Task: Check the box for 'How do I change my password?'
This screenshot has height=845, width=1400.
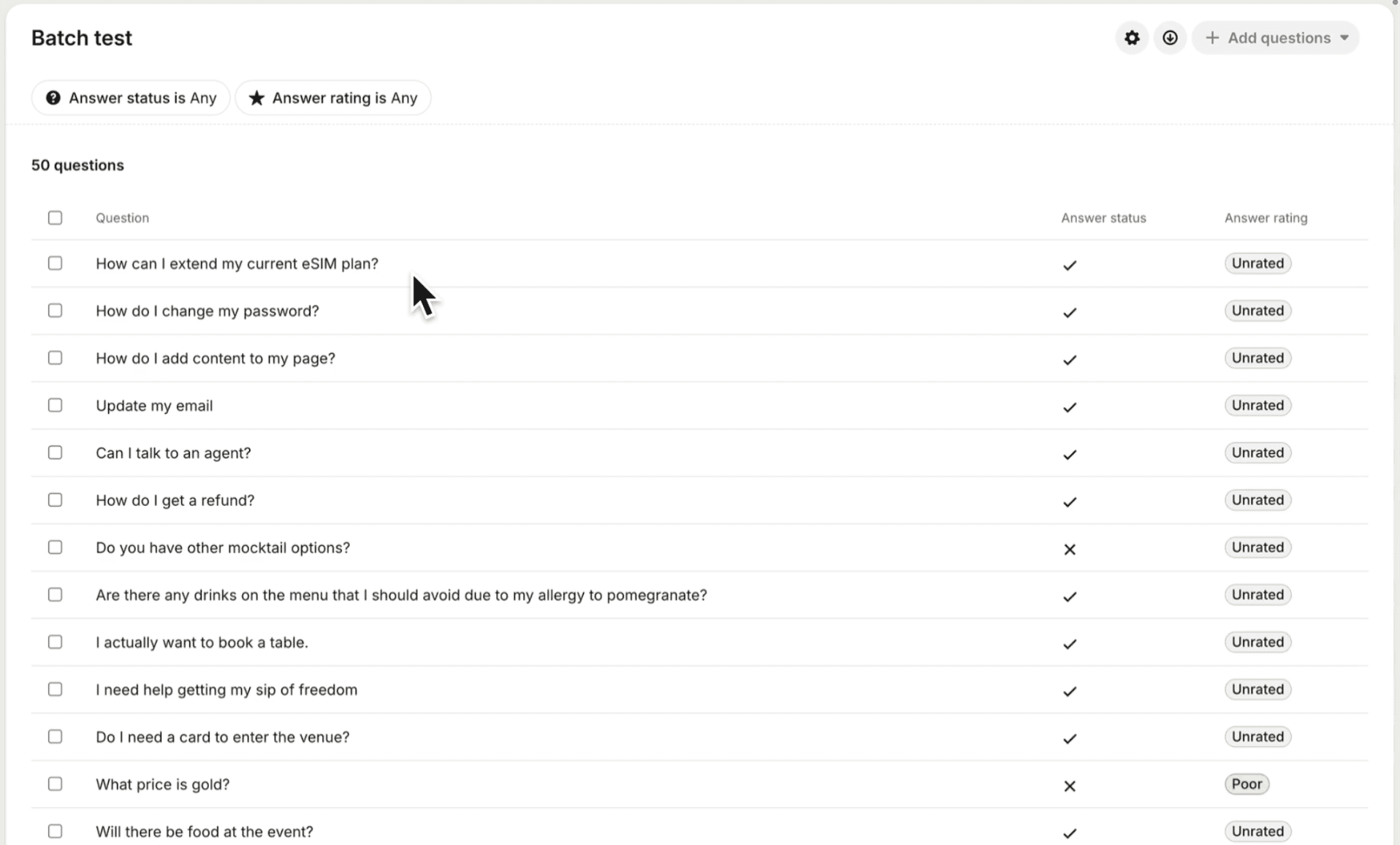Action: coord(55,311)
